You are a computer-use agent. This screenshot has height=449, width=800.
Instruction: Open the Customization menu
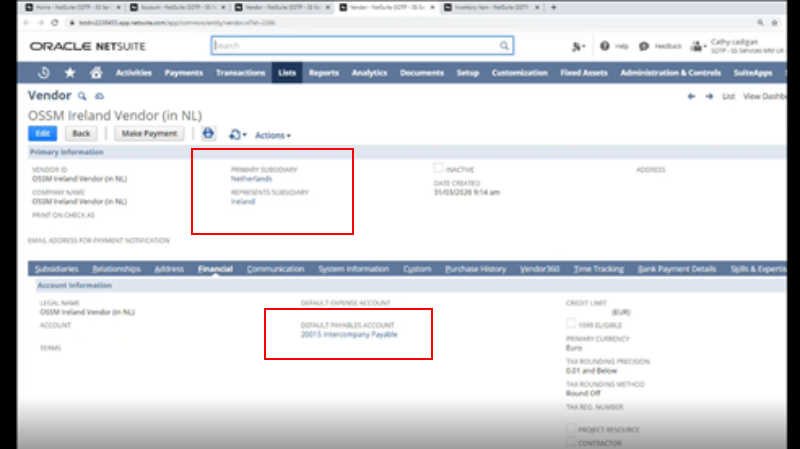[519, 73]
